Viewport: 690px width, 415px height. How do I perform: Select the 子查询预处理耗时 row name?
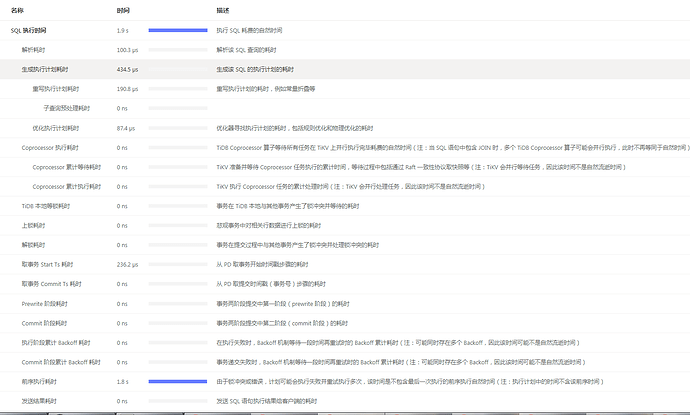[x=66, y=108]
